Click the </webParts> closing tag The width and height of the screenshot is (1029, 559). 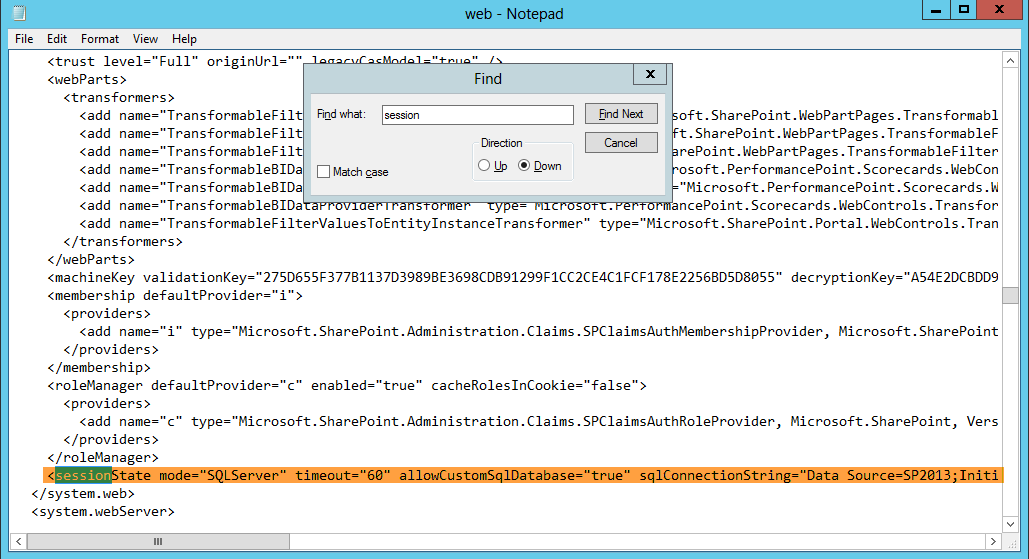click(91, 259)
